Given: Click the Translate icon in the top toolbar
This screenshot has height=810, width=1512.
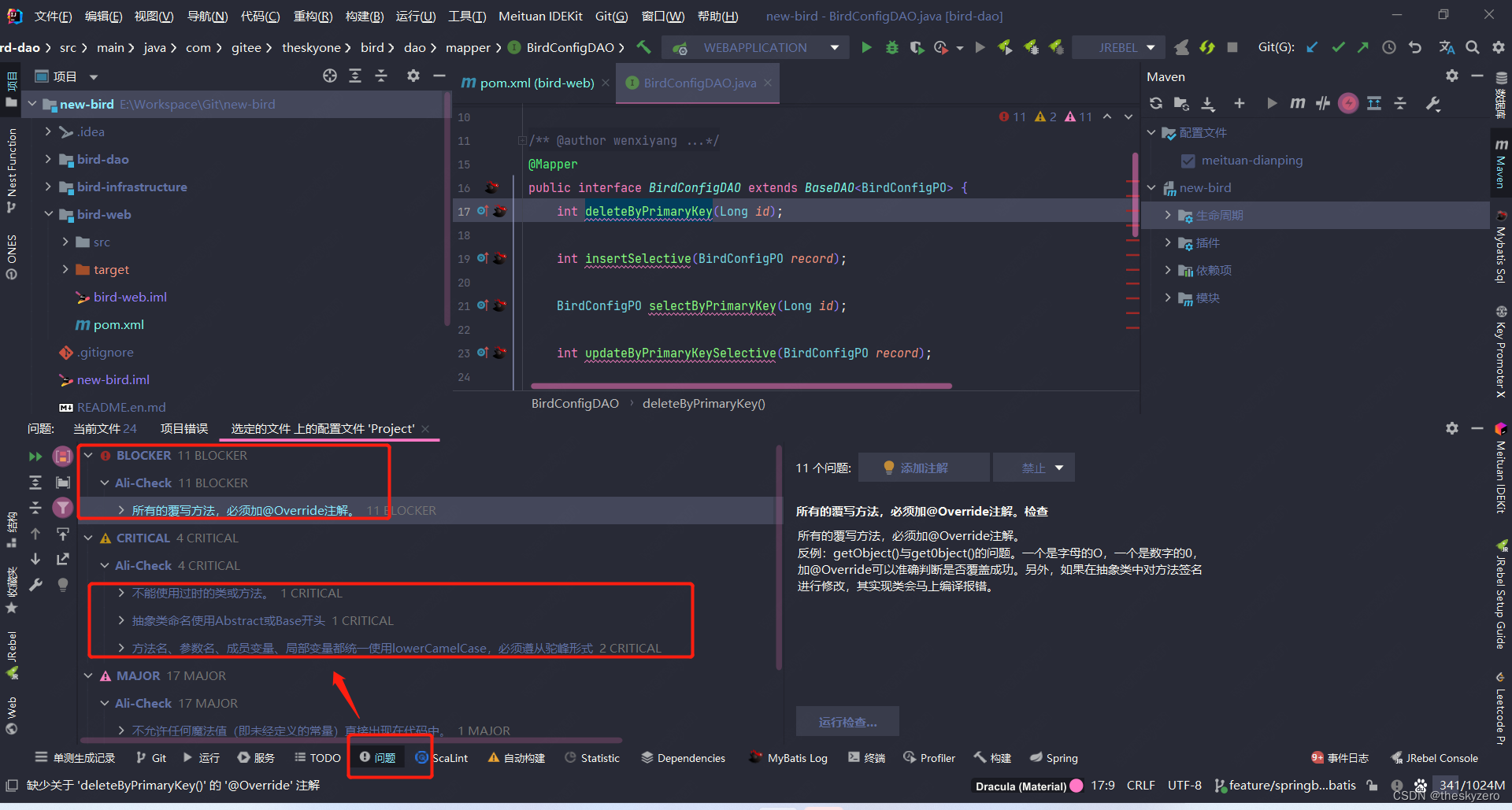Looking at the screenshot, I should pos(1447,47).
